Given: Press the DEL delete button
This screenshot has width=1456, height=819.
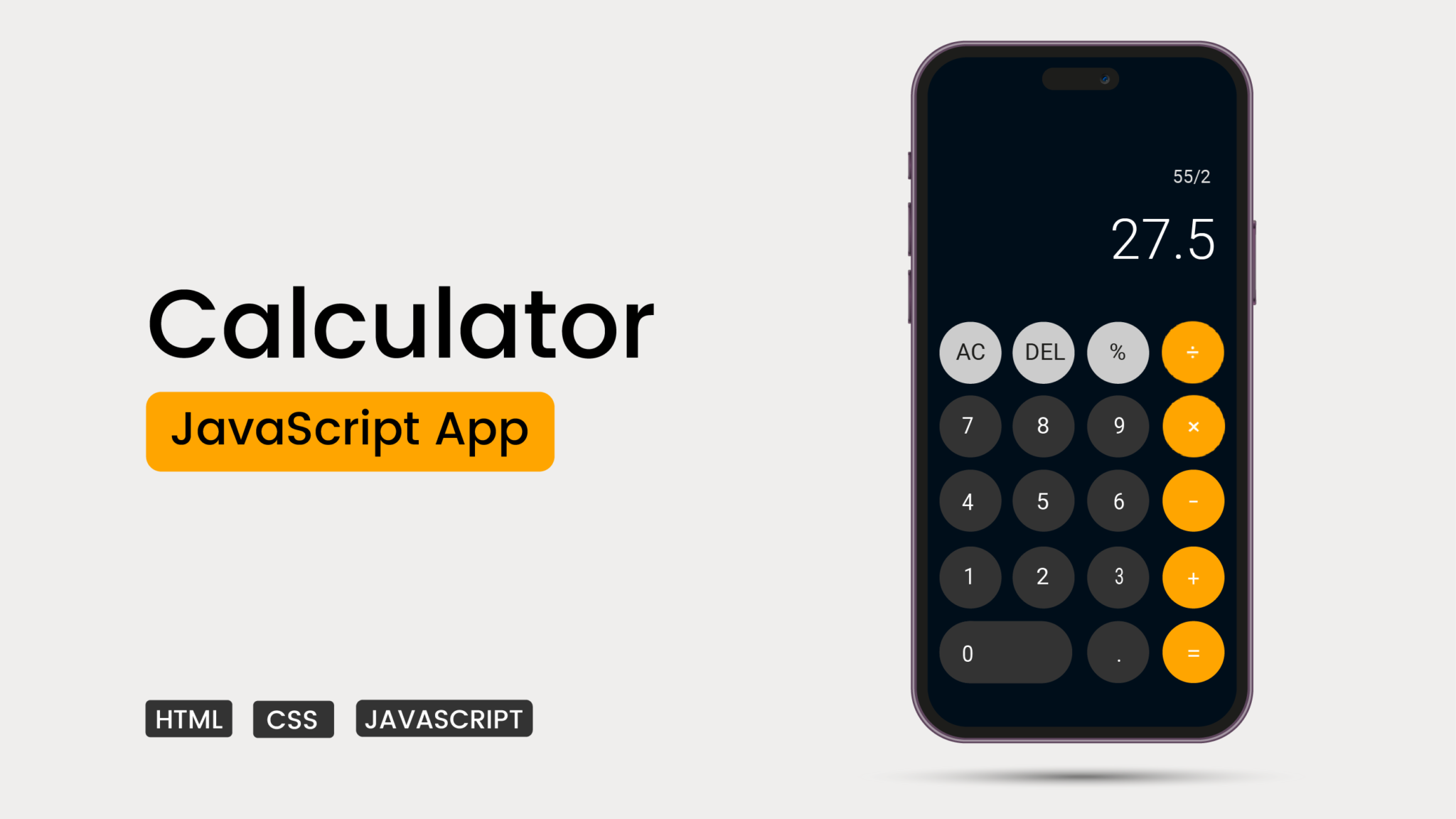Looking at the screenshot, I should pyautogui.click(x=1043, y=352).
